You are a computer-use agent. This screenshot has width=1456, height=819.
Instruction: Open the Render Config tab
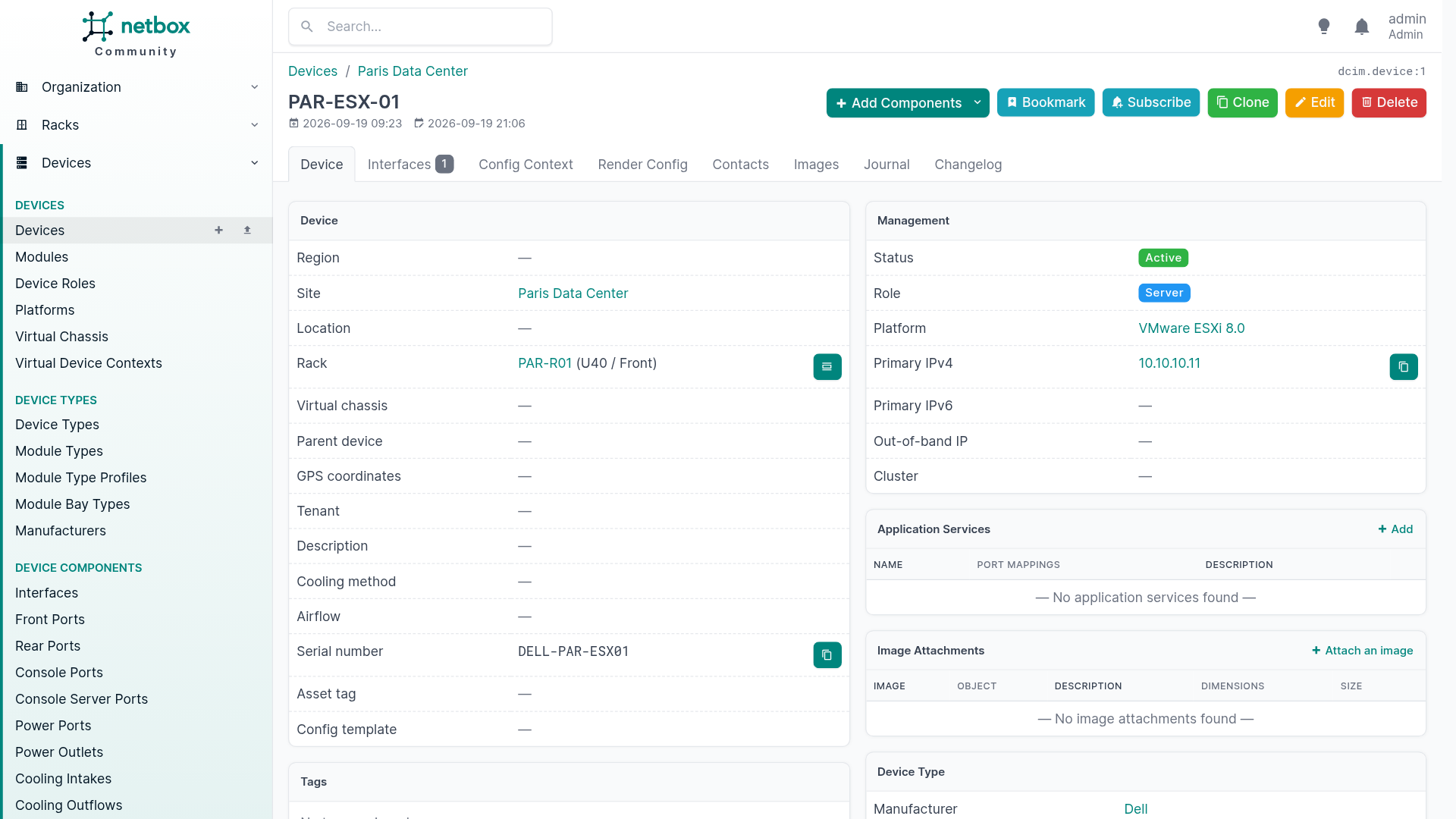tap(642, 165)
